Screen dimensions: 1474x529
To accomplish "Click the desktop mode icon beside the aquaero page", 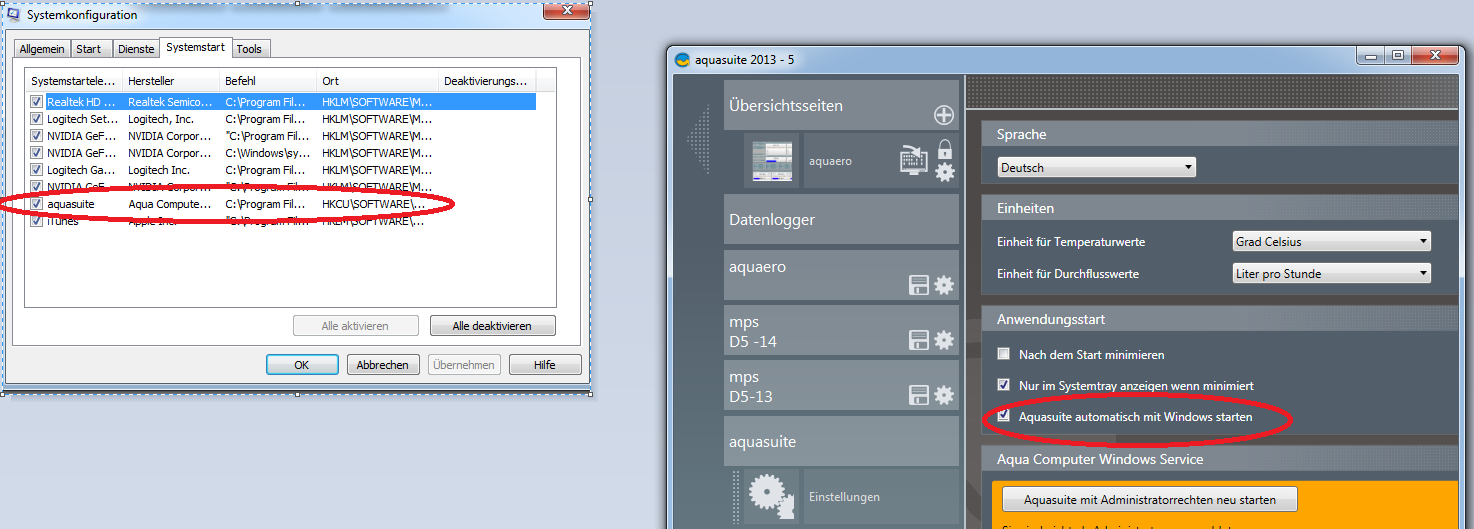I will [914, 160].
